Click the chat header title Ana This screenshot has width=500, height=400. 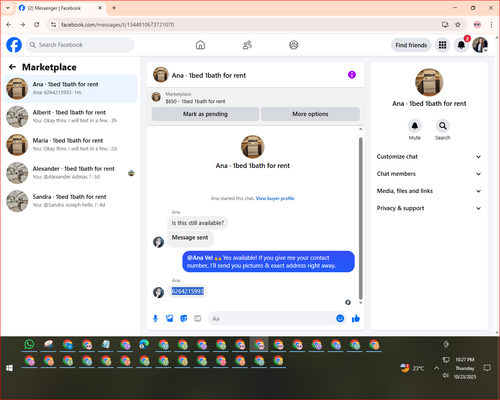(x=209, y=75)
